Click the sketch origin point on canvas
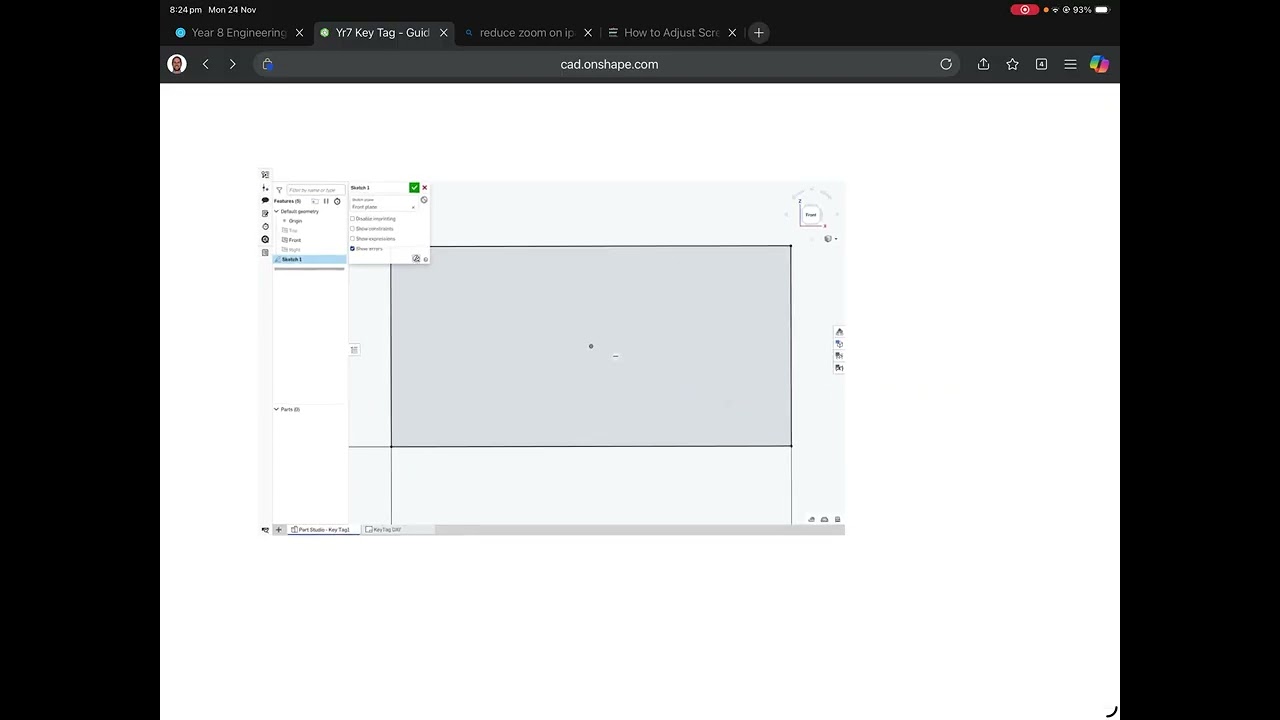The width and height of the screenshot is (1280, 720). (x=591, y=346)
